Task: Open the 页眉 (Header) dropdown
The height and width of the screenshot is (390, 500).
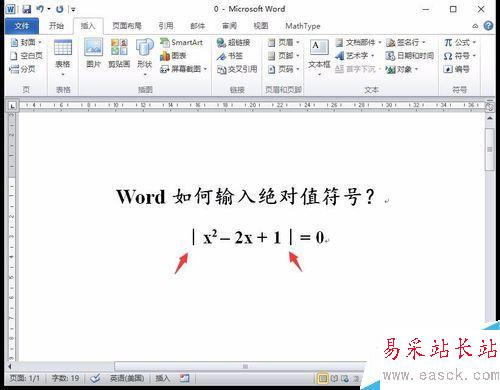Action: coord(284,43)
